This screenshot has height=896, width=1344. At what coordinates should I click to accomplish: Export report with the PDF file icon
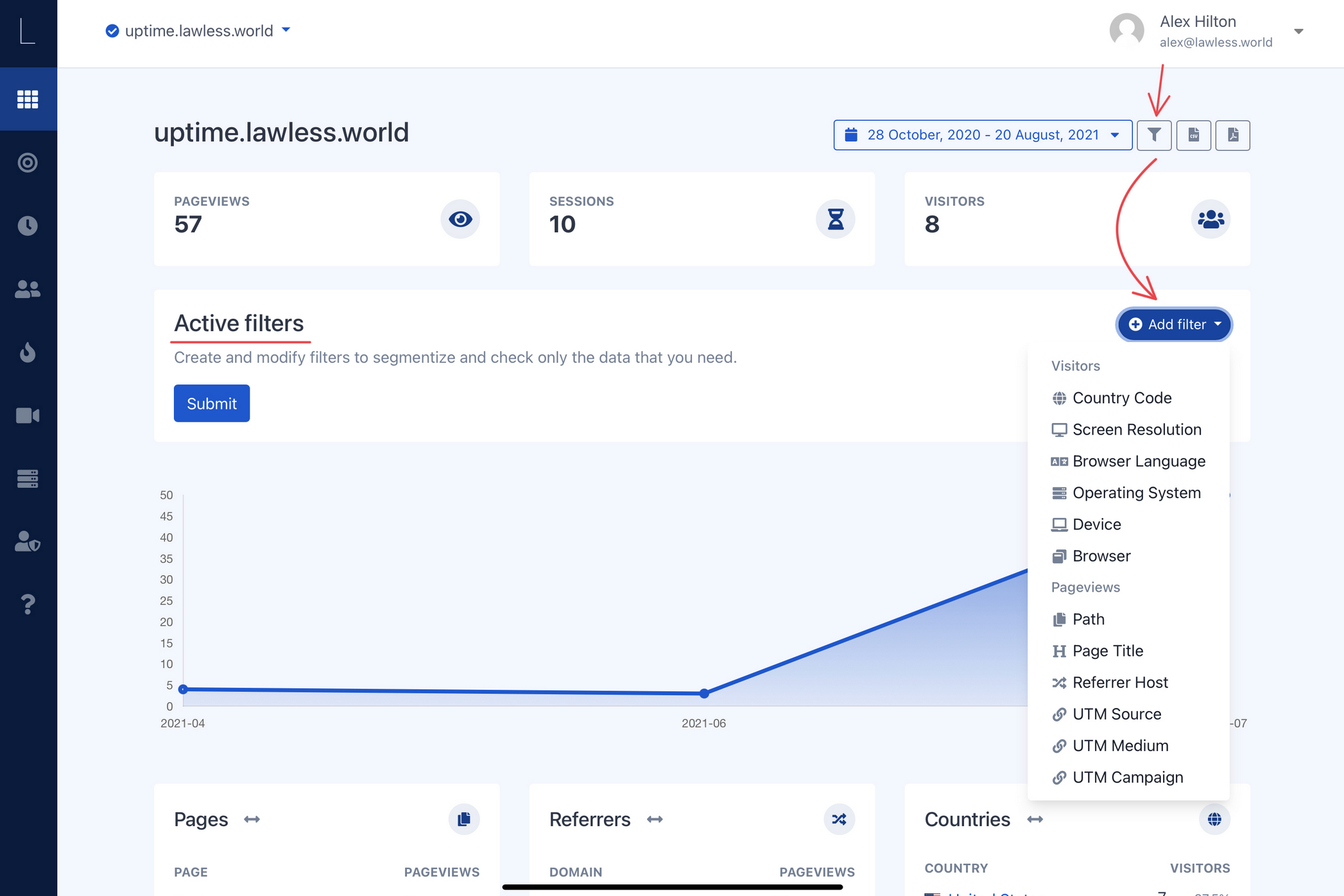click(x=1232, y=135)
